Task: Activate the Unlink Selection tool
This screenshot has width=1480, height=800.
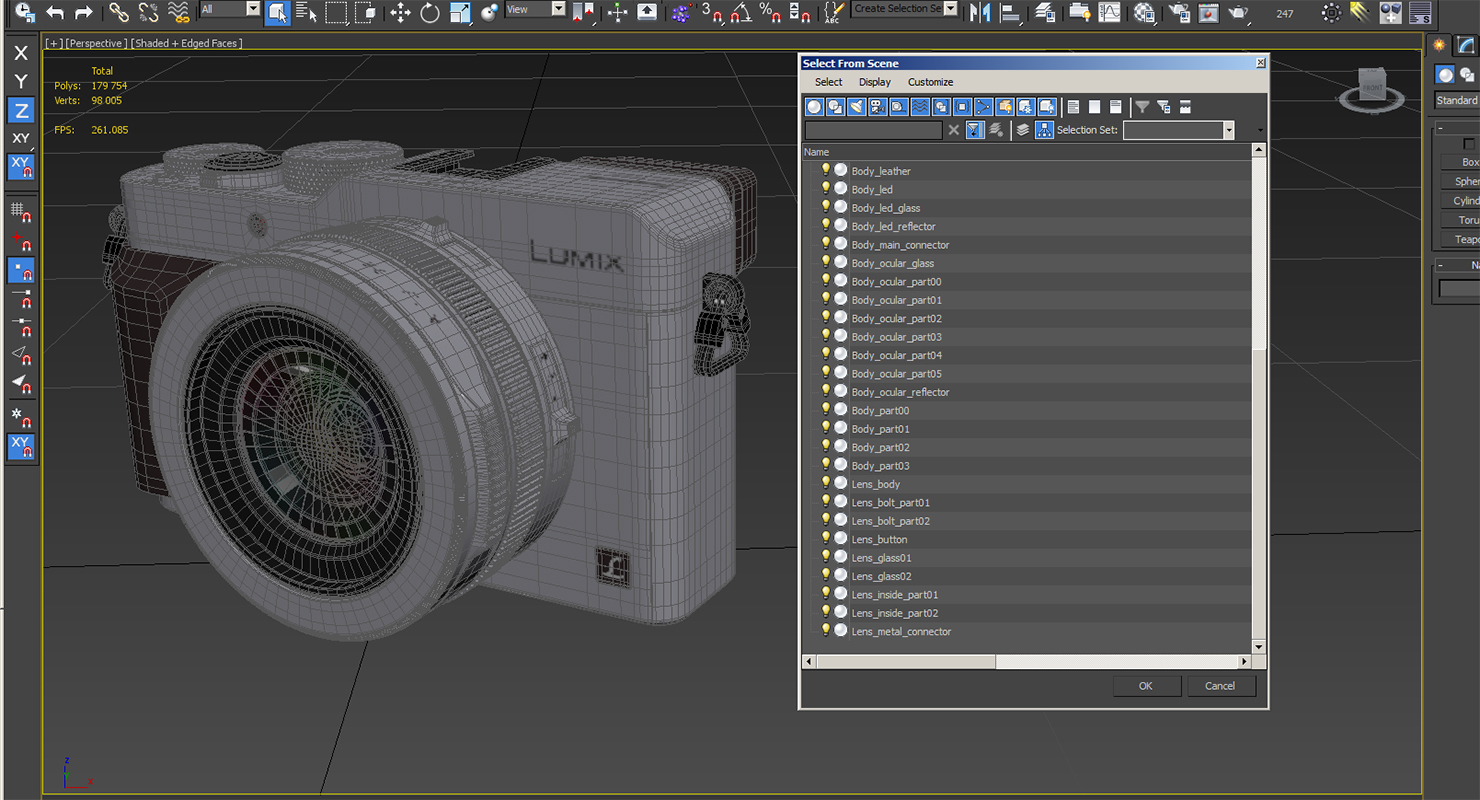Action: (x=149, y=12)
